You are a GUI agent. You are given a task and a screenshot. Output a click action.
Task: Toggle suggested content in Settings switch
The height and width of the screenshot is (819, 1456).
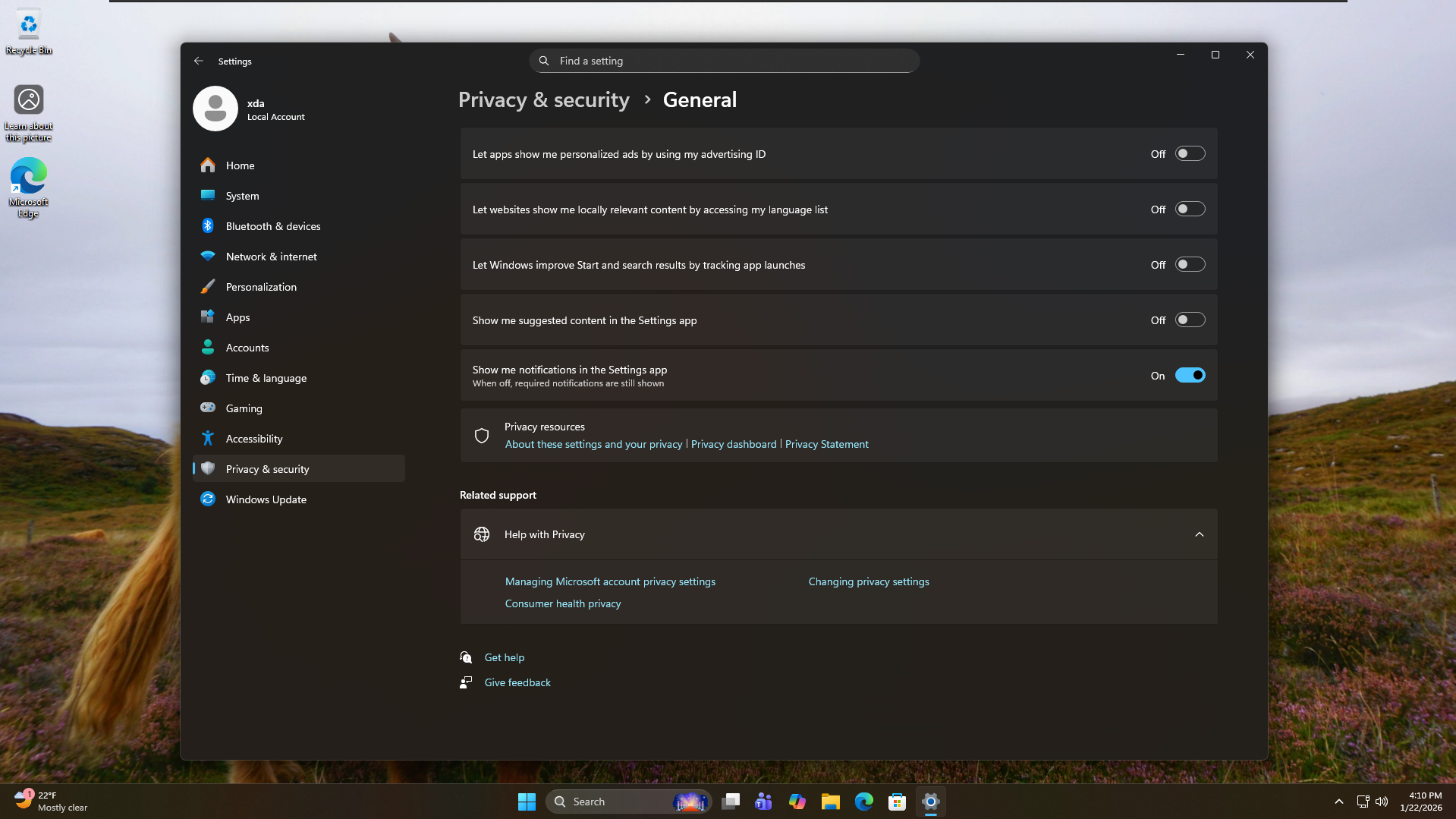1190,320
